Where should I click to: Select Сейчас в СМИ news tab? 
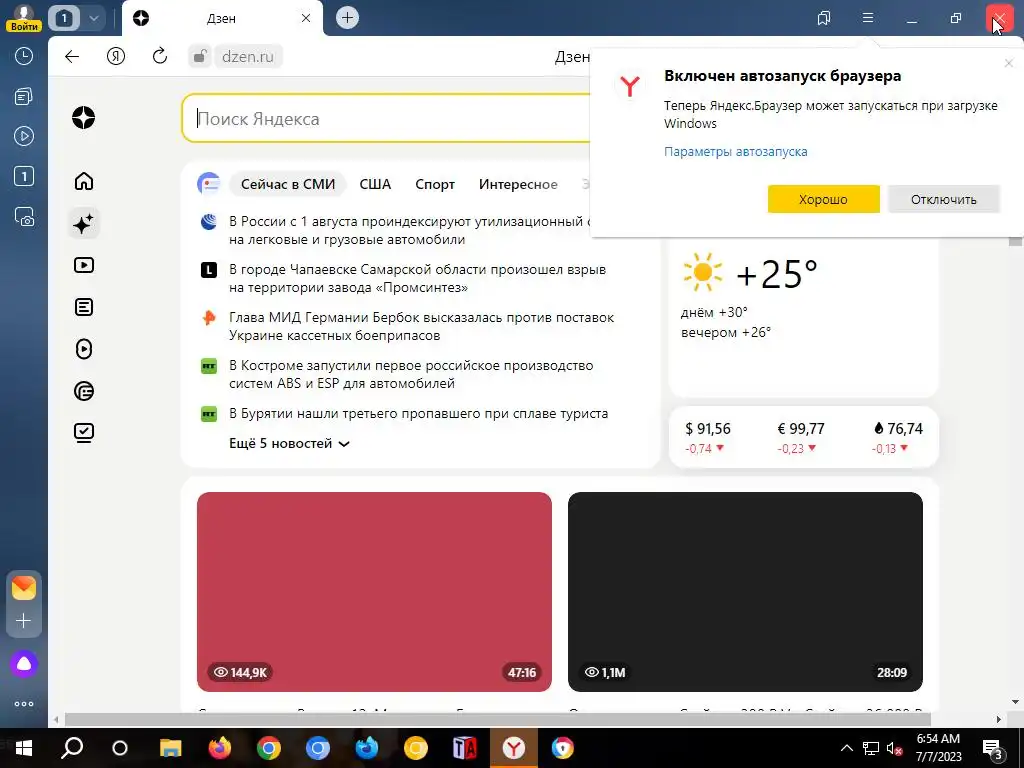click(x=287, y=184)
